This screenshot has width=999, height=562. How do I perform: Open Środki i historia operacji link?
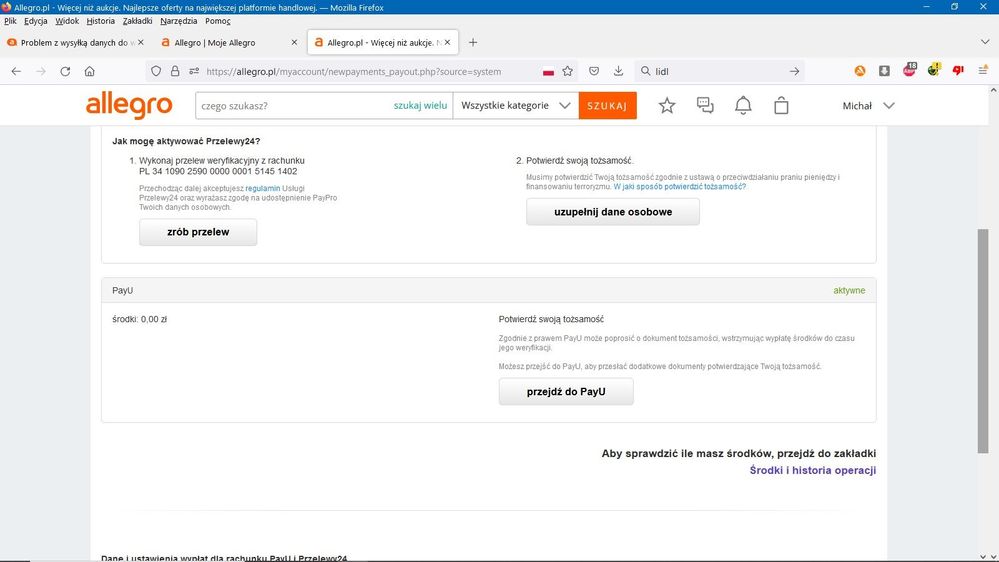812,470
